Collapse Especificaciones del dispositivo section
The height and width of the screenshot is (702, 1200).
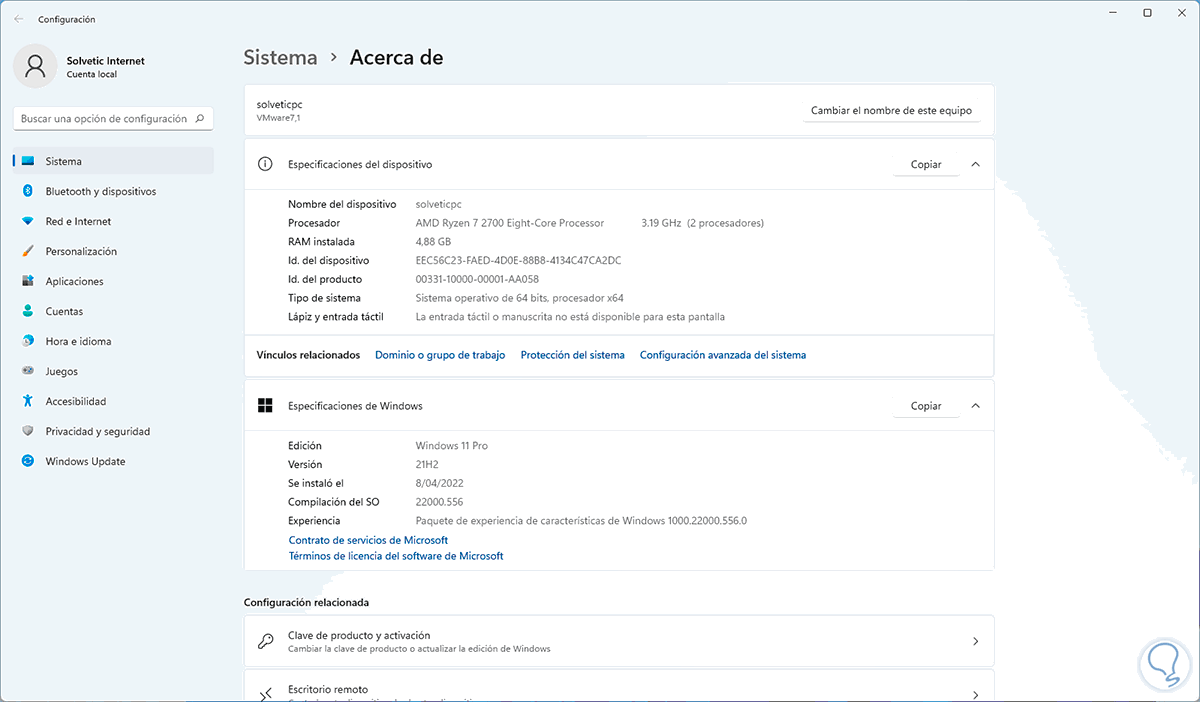point(976,164)
